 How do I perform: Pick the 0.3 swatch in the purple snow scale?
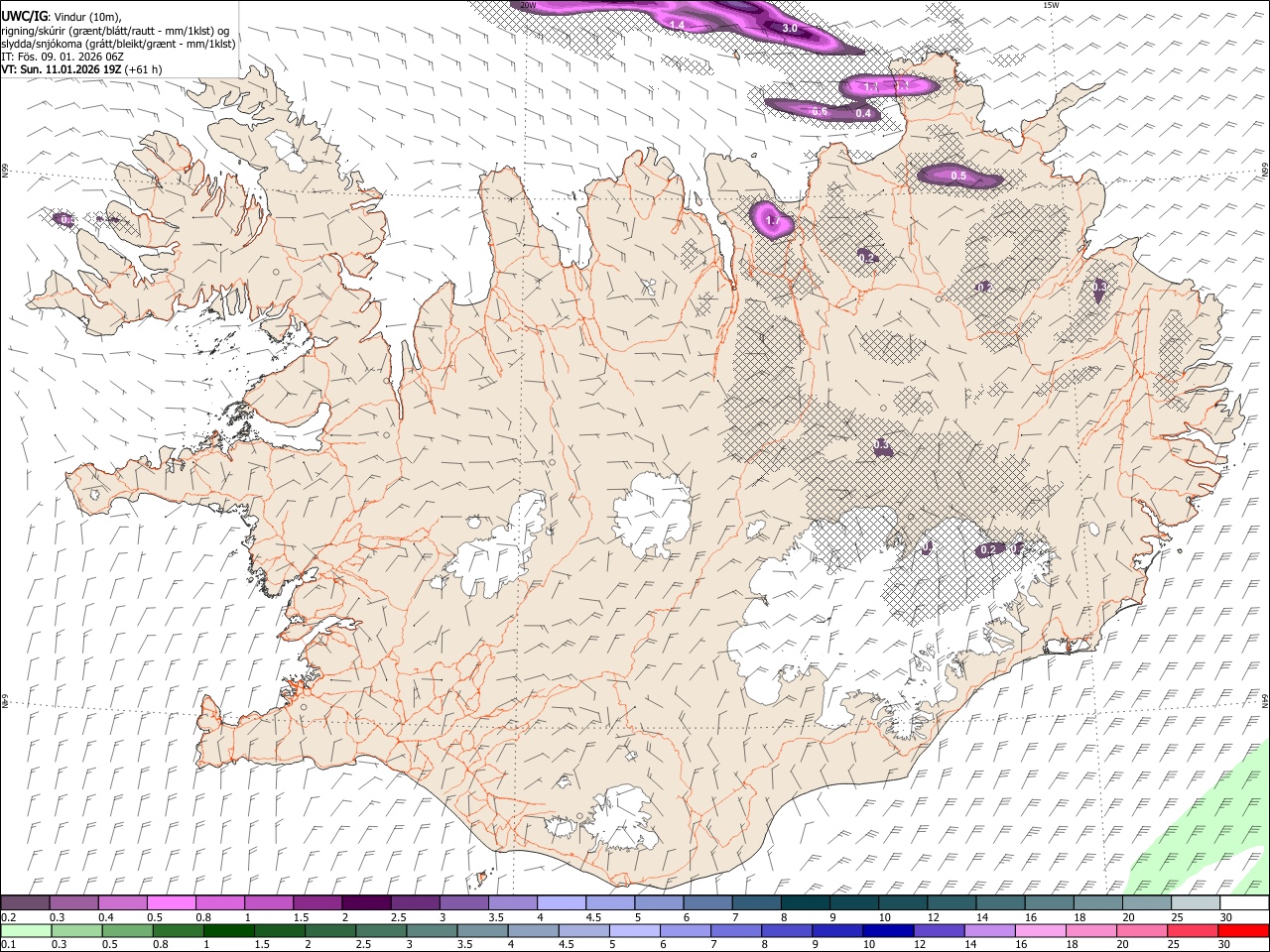point(73,902)
